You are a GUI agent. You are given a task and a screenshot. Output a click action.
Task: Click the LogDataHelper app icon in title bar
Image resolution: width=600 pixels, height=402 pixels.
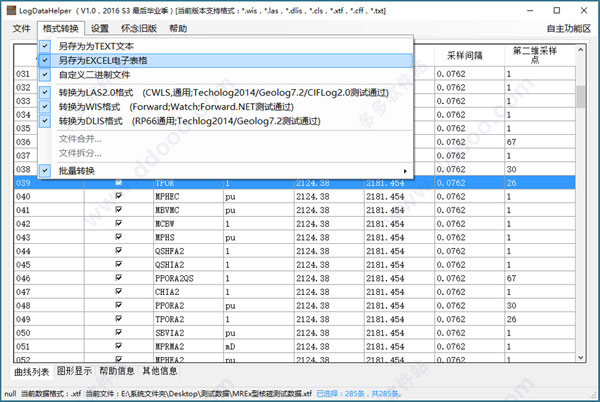(x=11, y=11)
